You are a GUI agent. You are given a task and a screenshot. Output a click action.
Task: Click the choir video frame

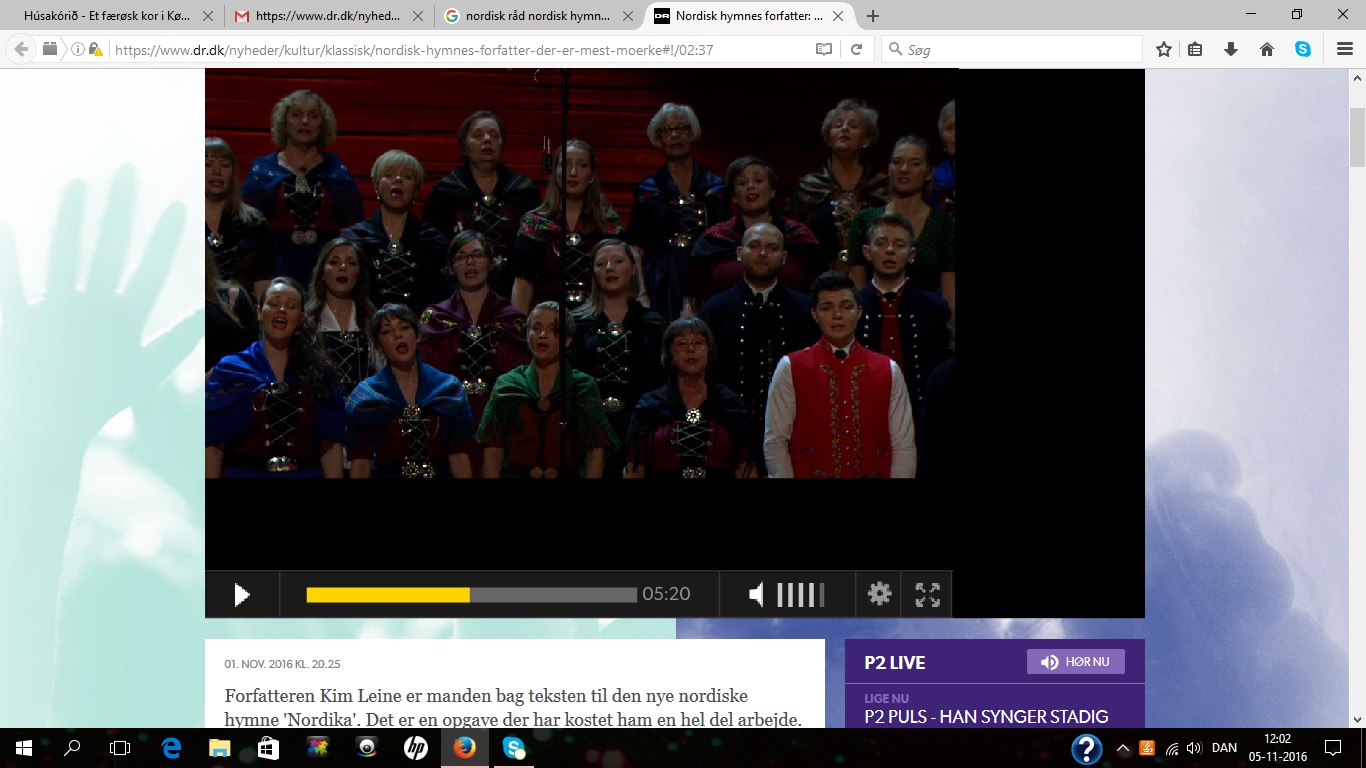tap(580, 273)
